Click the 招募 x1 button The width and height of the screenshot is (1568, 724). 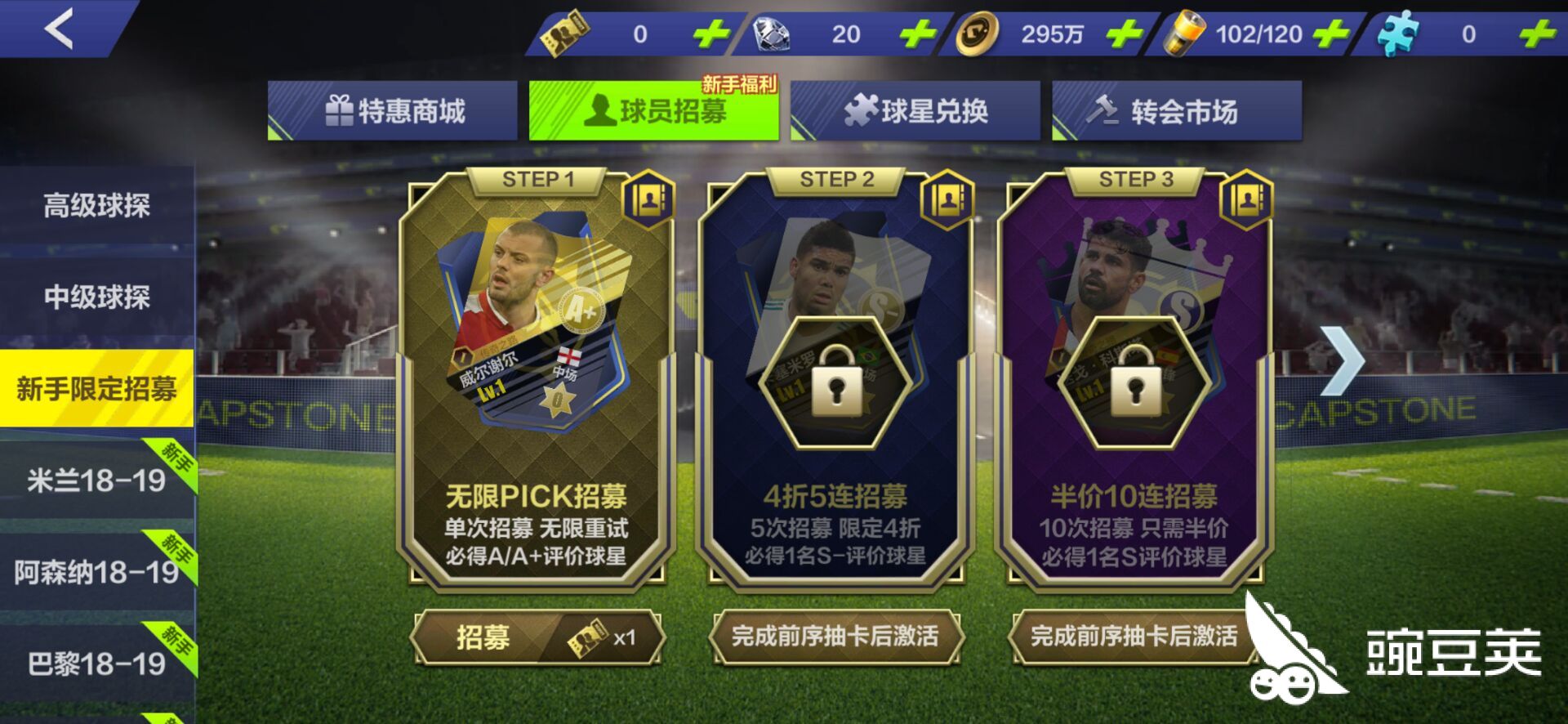pos(538,637)
